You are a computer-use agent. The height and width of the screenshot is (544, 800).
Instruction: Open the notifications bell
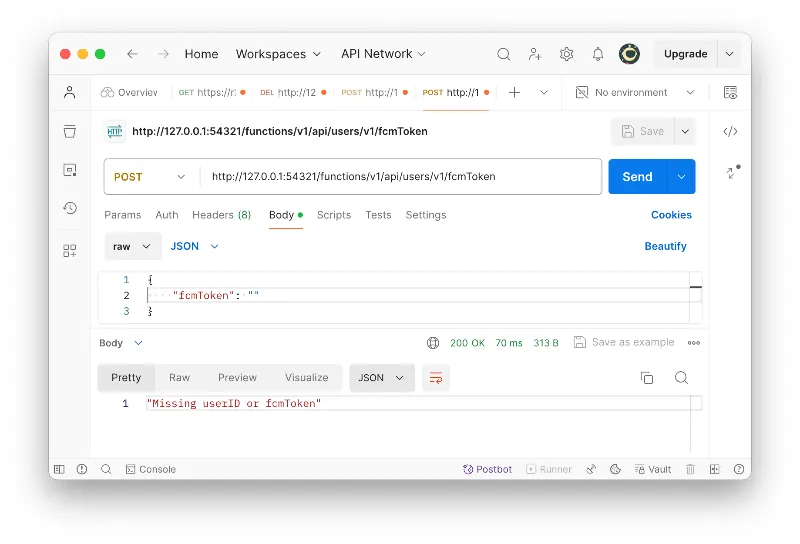tap(598, 54)
